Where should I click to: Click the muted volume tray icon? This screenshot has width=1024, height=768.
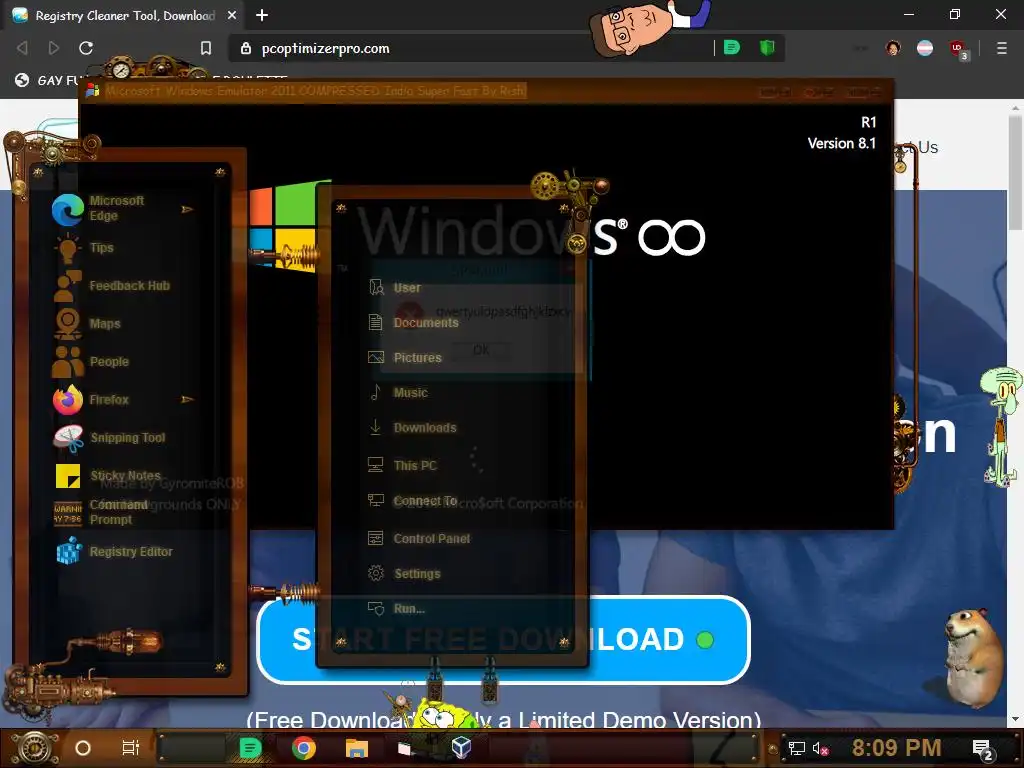tap(820, 748)
